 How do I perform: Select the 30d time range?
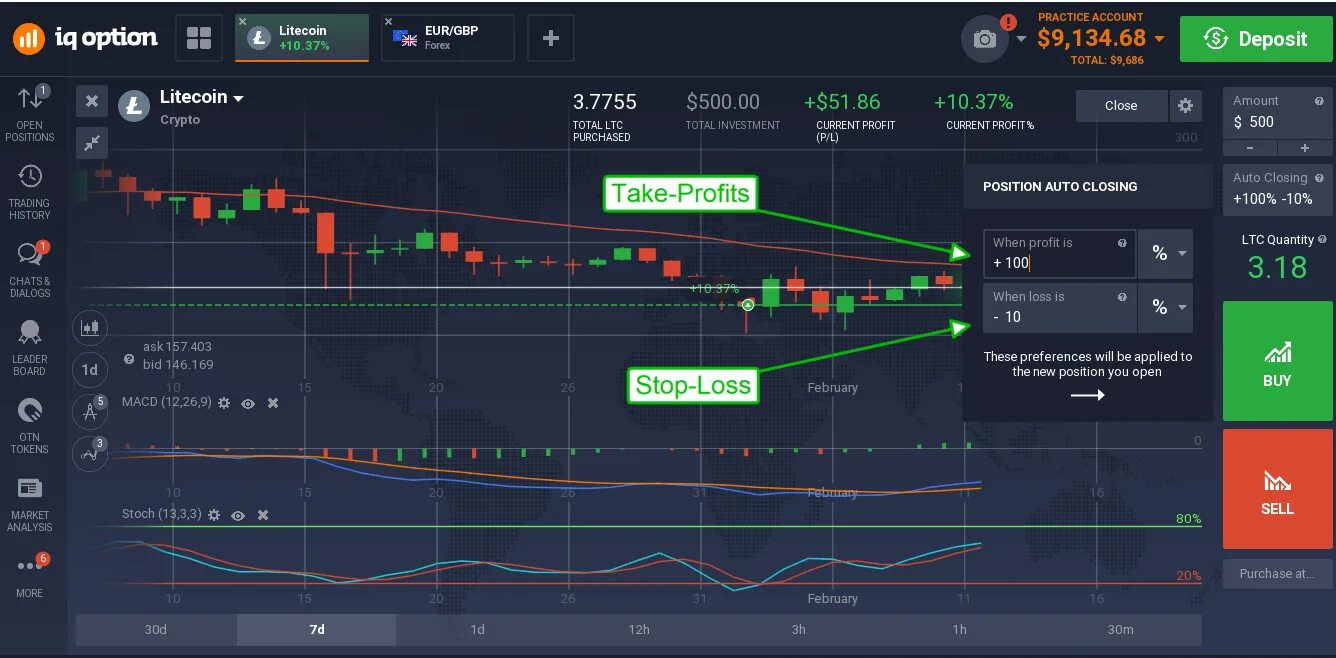(156, 629)
